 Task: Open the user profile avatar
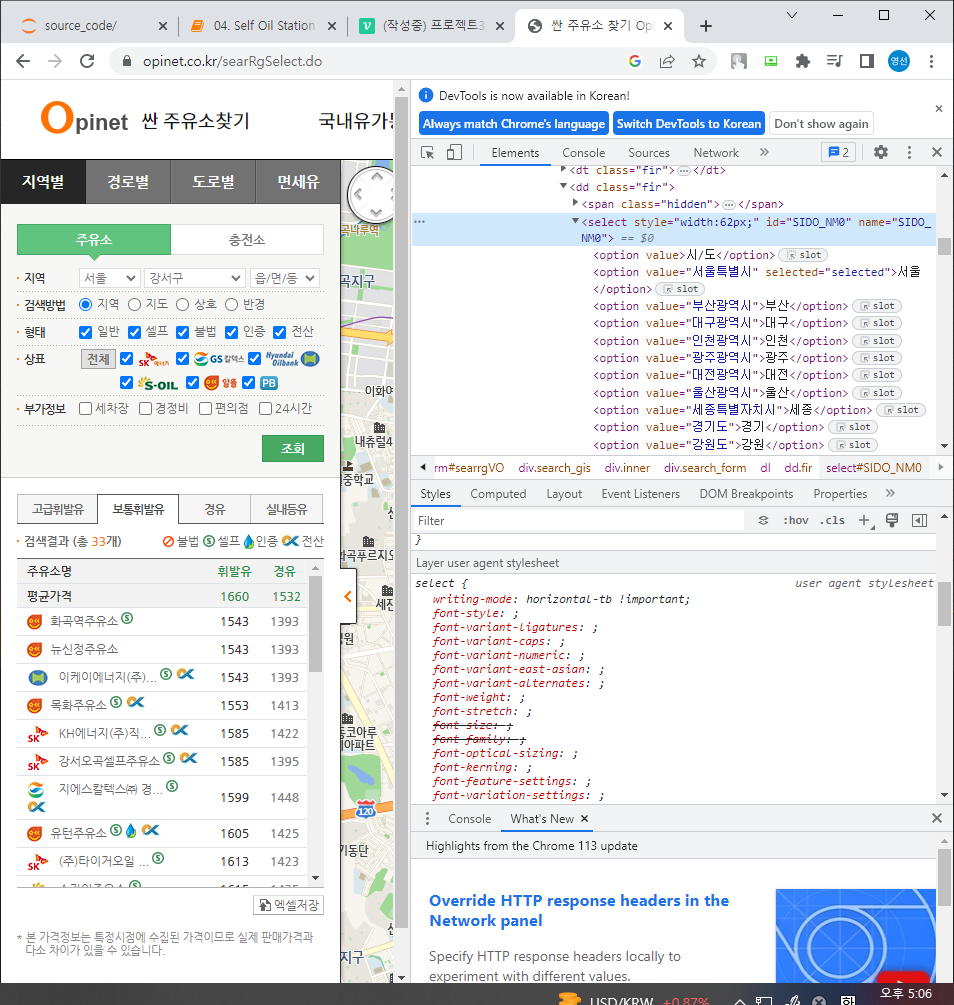click(x=899, y=61)
